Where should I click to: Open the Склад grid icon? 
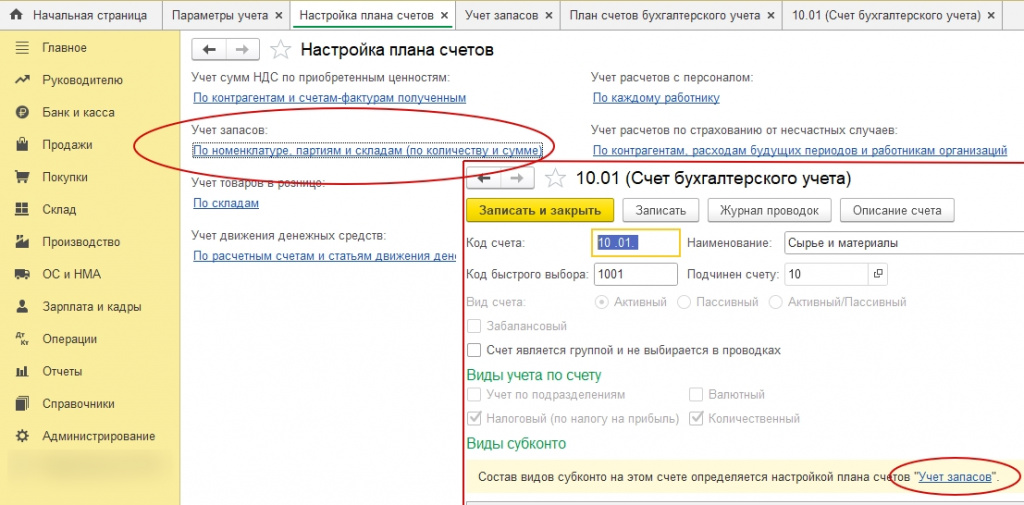pos(22,210)
